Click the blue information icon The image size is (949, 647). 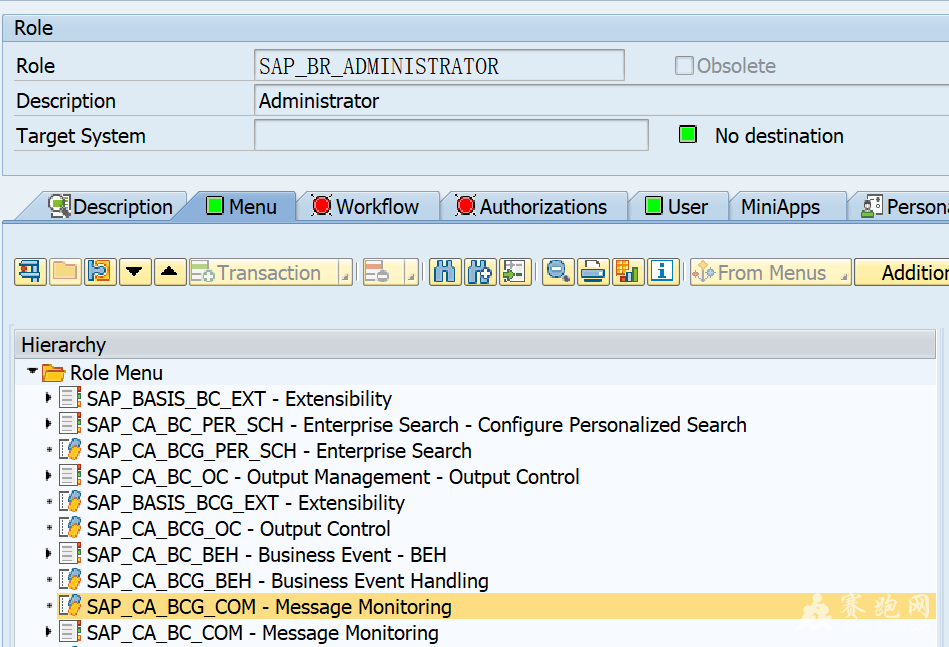(x=663, y=272)
